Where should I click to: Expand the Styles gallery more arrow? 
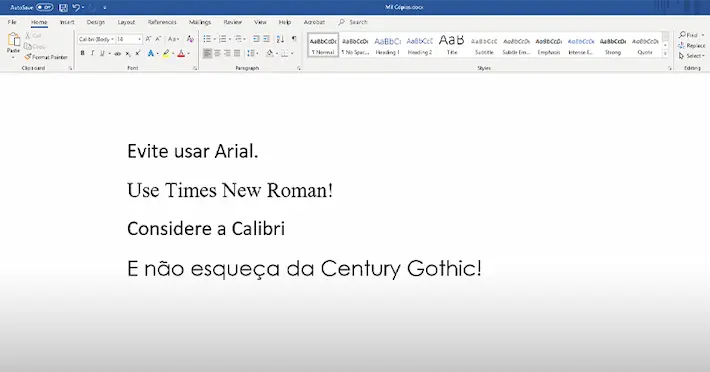665,54
